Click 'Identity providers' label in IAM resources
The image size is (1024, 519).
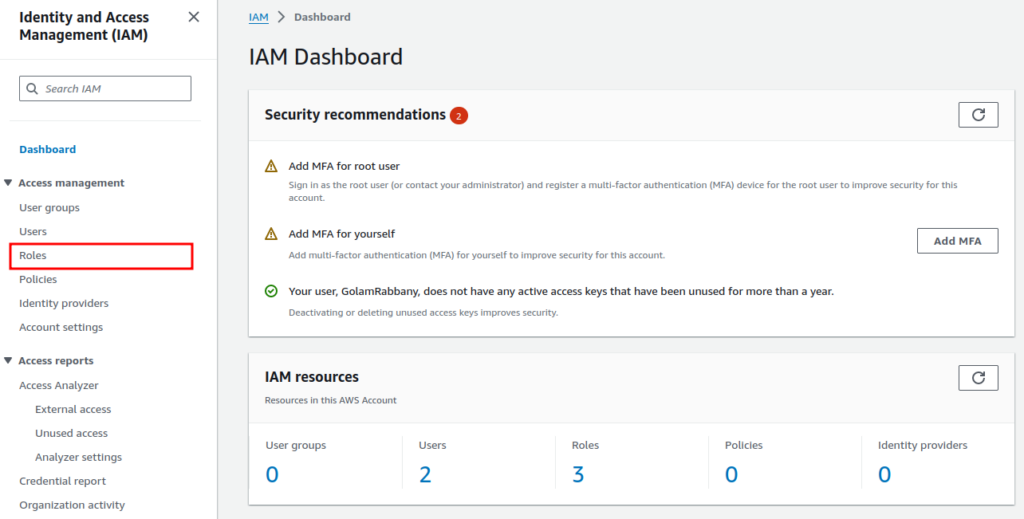(923, 445)
